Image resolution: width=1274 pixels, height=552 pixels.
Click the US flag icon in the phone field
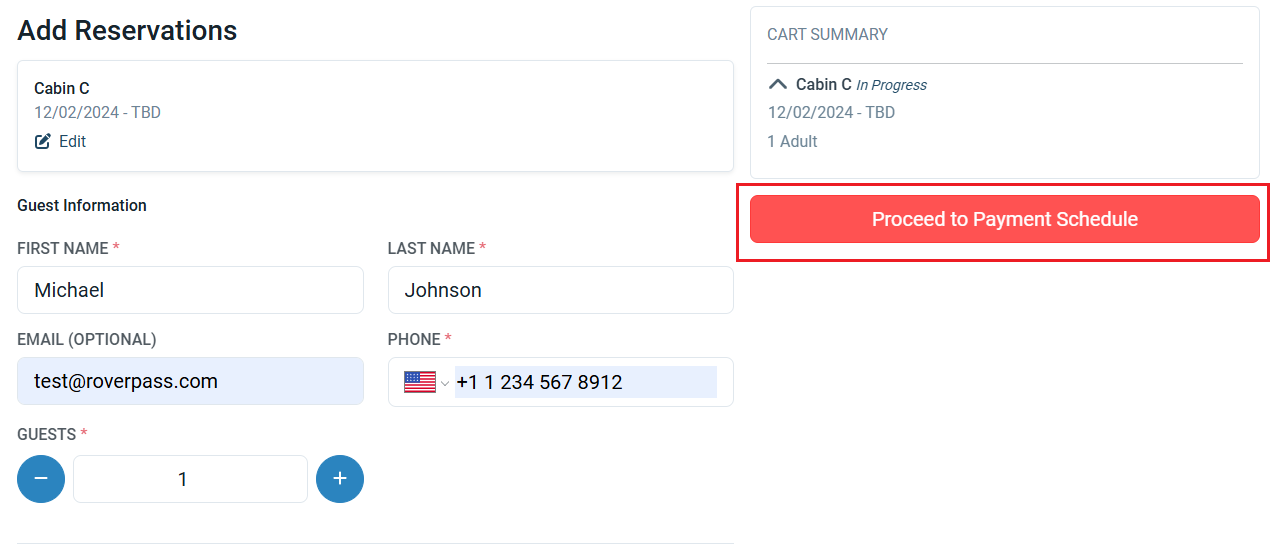coord(420,382)
